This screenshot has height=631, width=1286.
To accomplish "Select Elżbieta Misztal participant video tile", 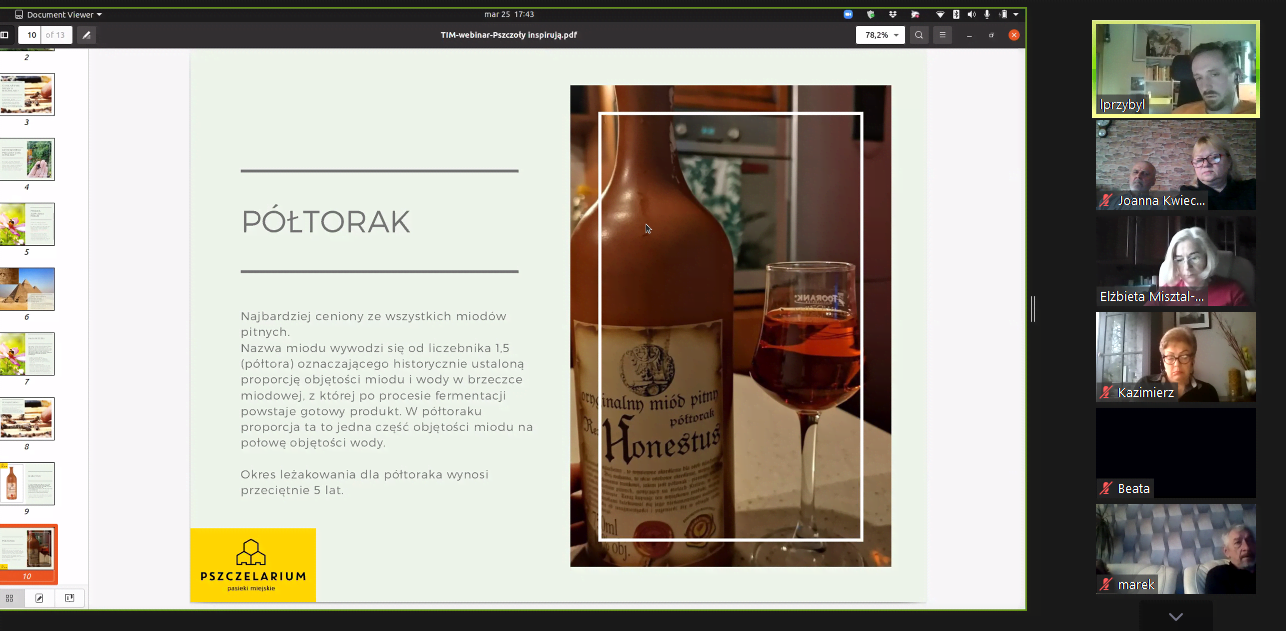I will [x=1176, y=261].
